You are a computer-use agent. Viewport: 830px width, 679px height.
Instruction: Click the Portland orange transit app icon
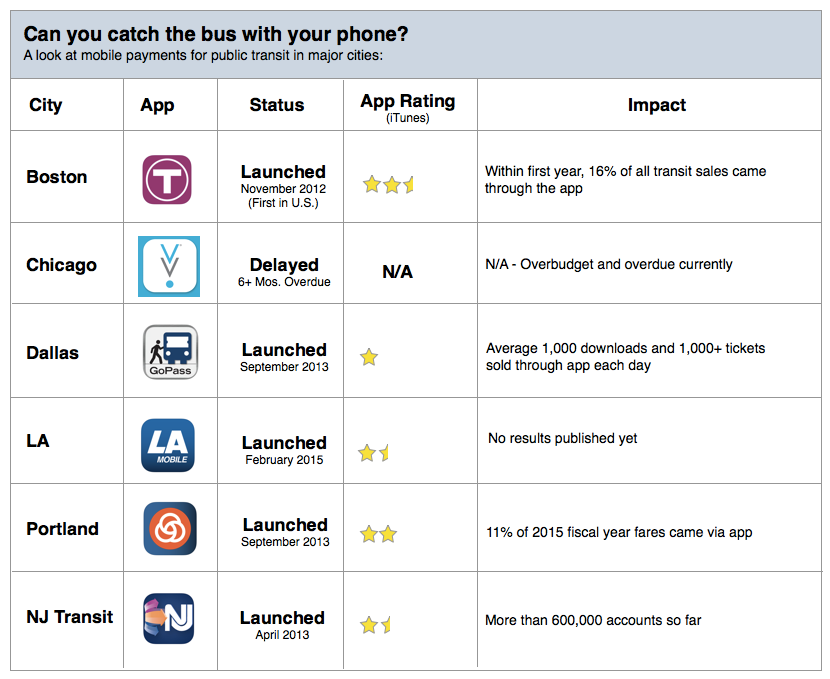[170, 529]
